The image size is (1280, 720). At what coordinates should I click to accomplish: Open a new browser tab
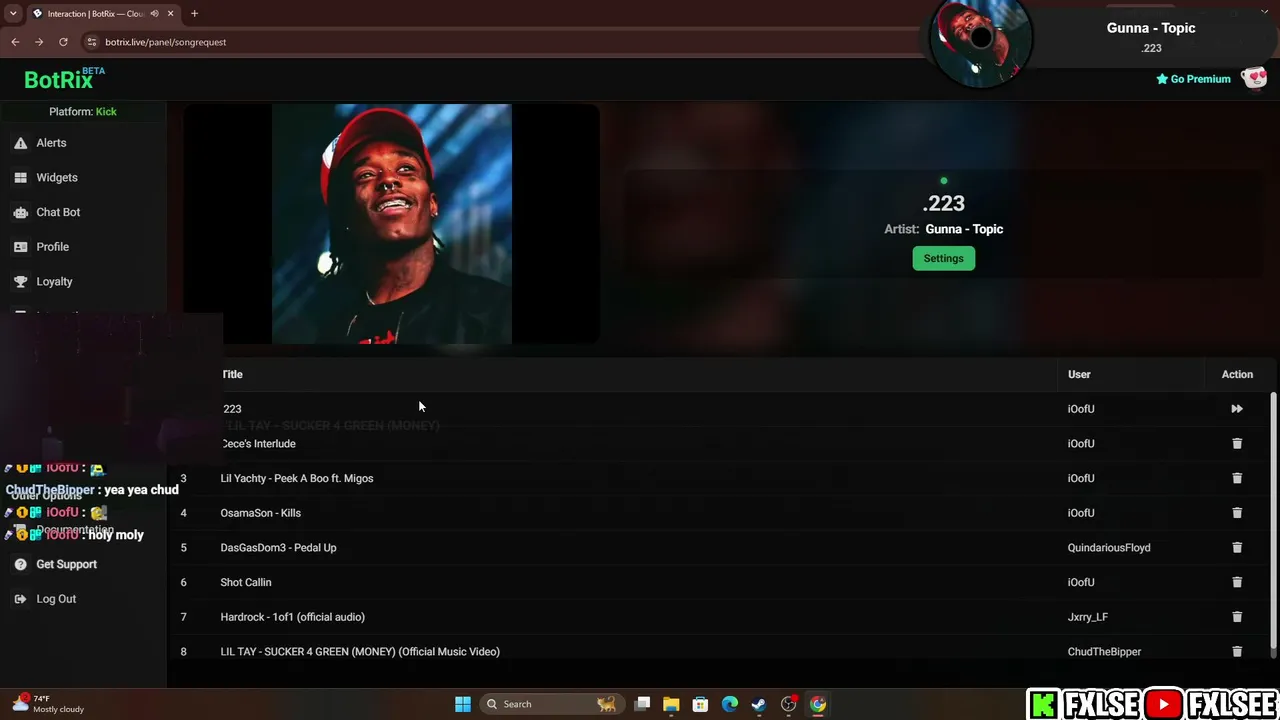coord(194,14)
